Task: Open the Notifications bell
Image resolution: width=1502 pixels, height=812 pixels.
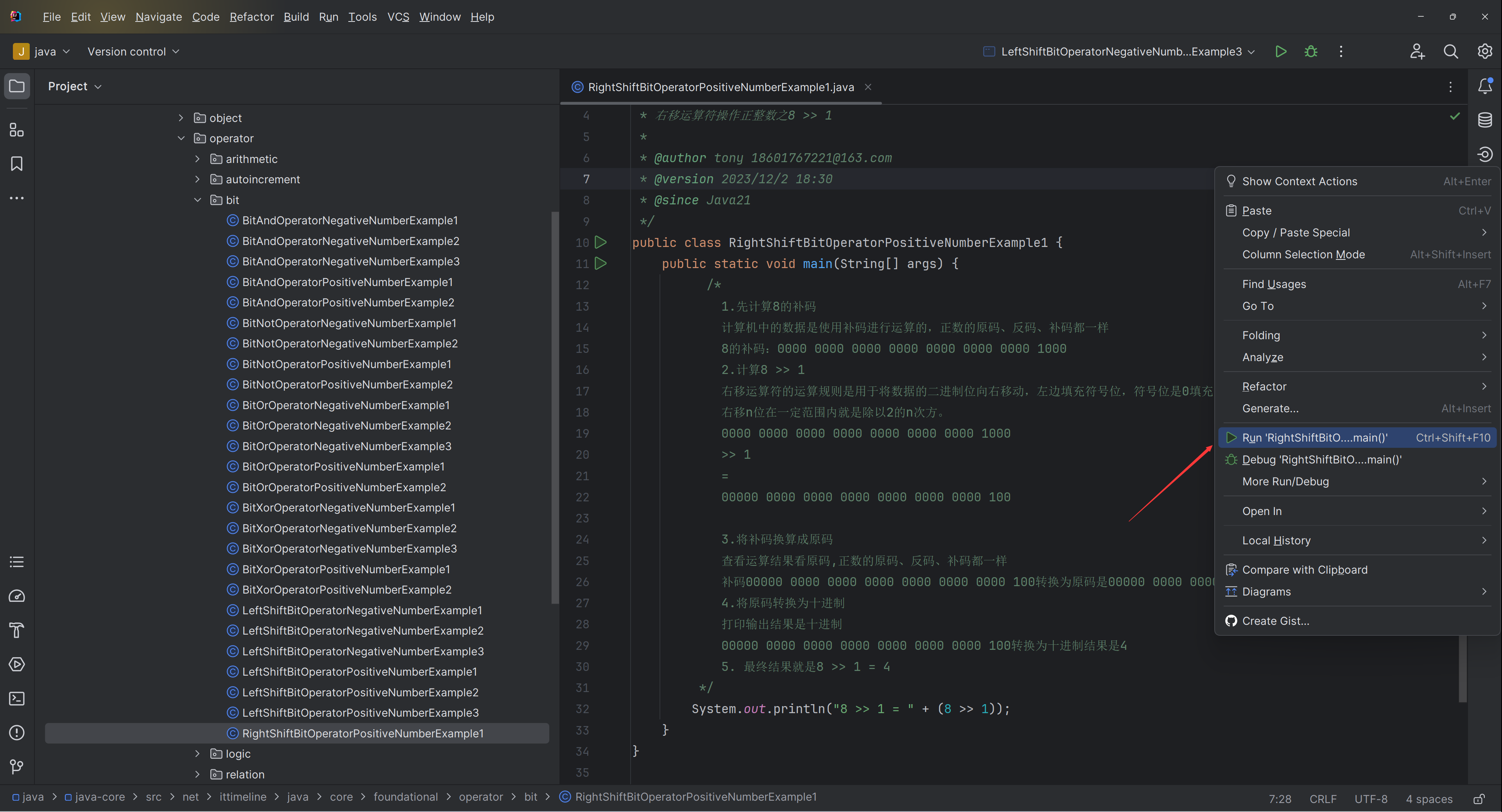Action: click(1485, 86)
